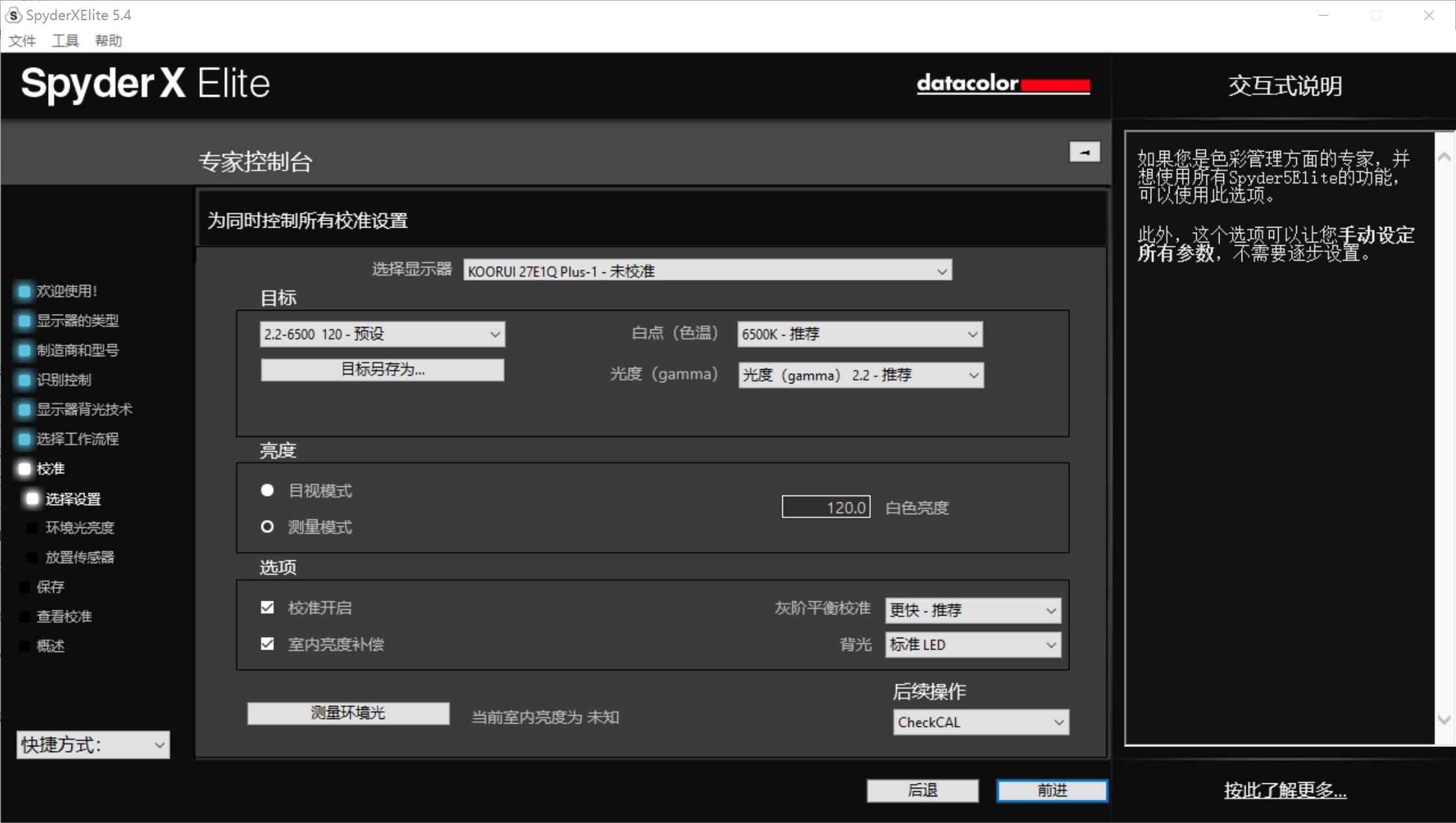
Task: Go to the 放置传感器 step
Action: tap(80, 557)
